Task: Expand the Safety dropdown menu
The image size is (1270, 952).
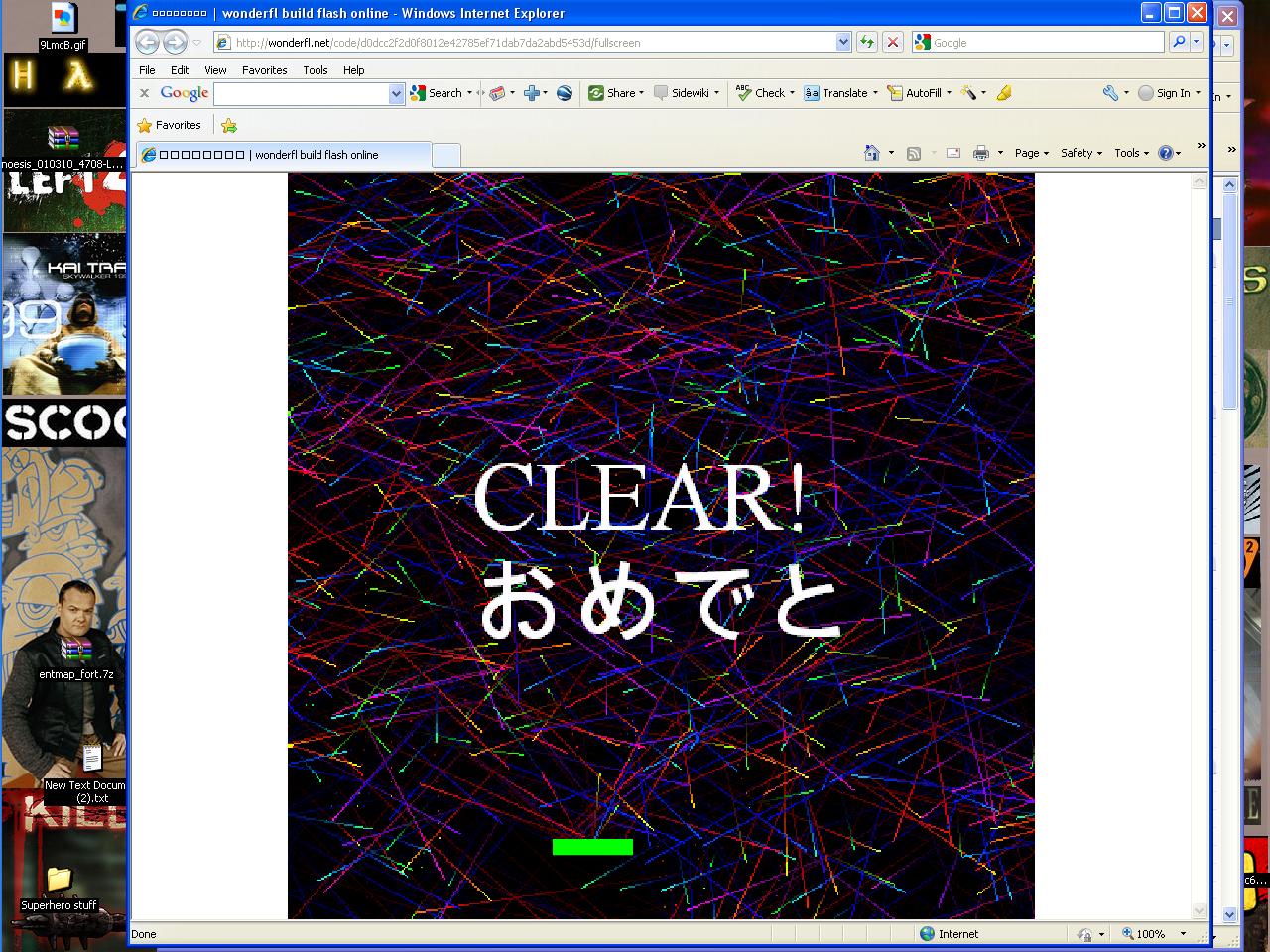Action: 1080,153
